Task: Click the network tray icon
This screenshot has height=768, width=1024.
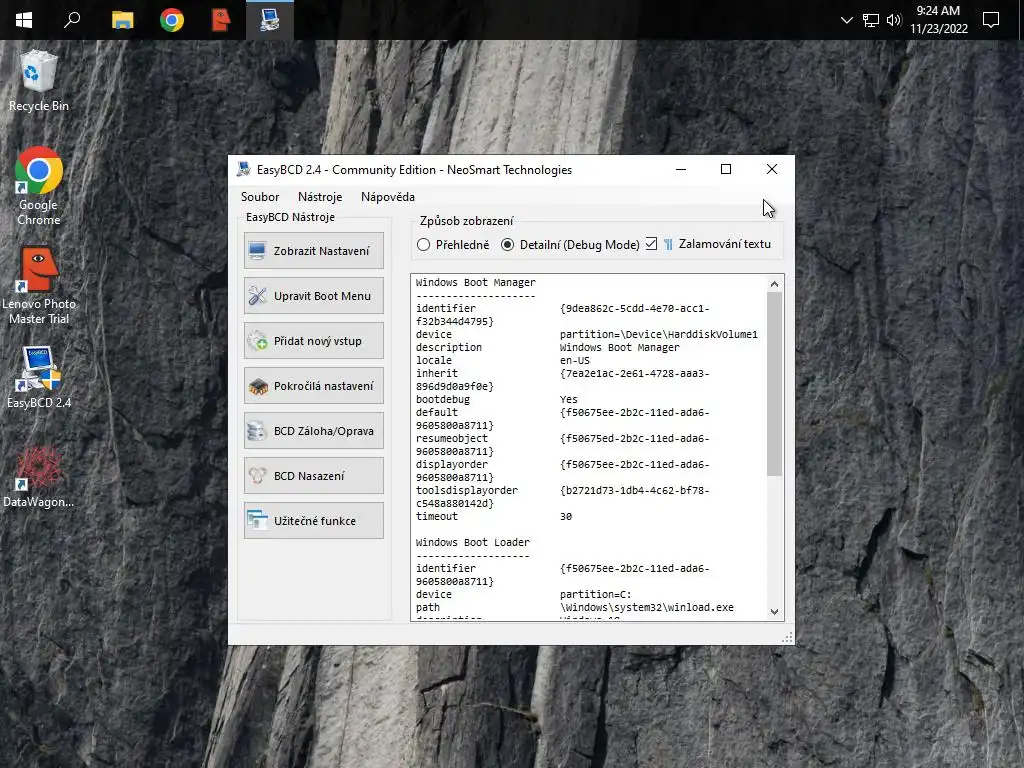Action: click(x=871, y=20)
